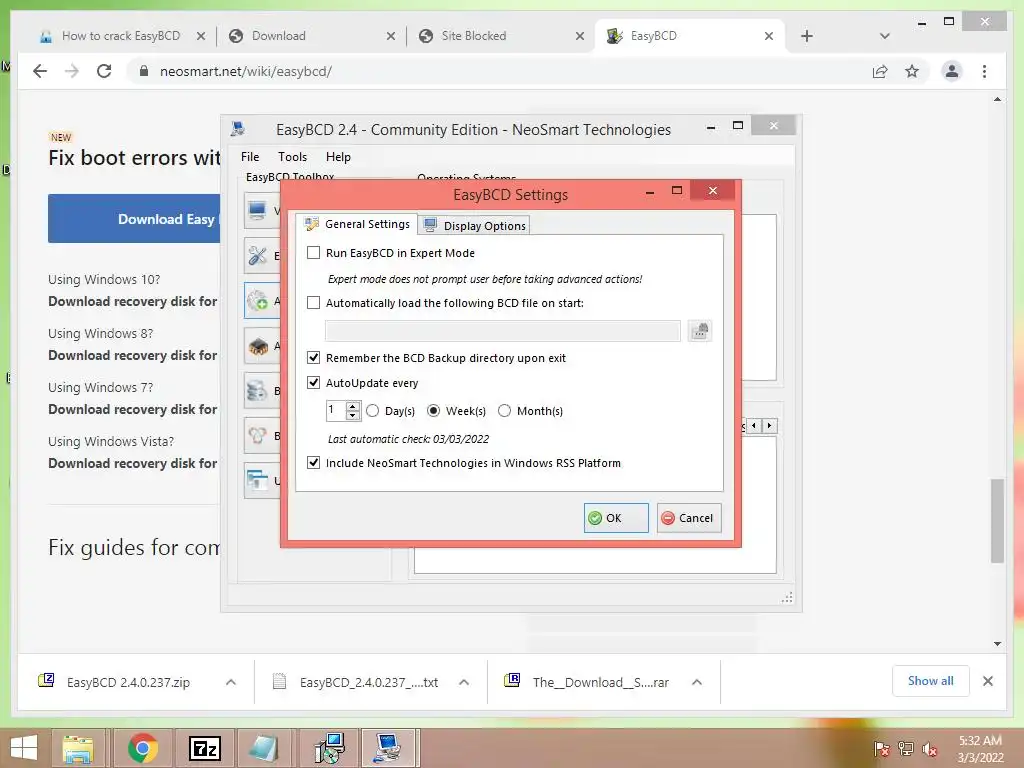This screenshot has width=1024, height=768.
Task: Check Run EasyBCD in Expert Mode
Action: coord(313,253)
